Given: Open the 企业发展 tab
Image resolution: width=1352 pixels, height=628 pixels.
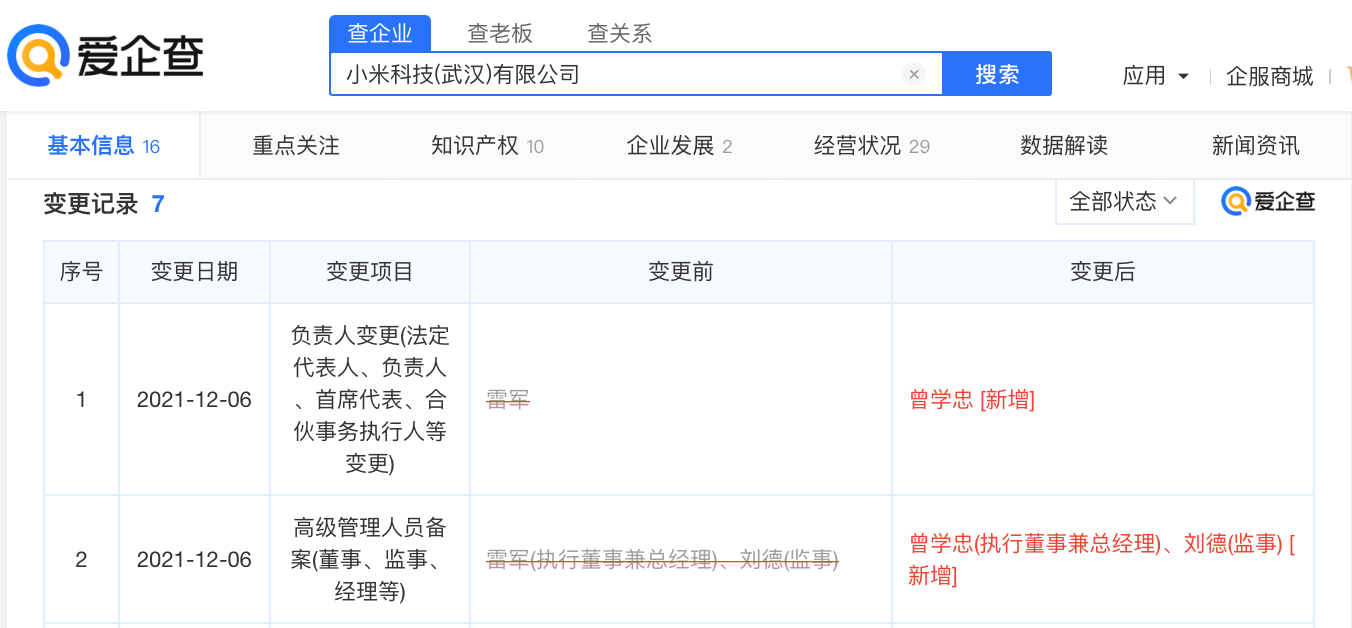Looking at the screenshot, I should (679, 146).
